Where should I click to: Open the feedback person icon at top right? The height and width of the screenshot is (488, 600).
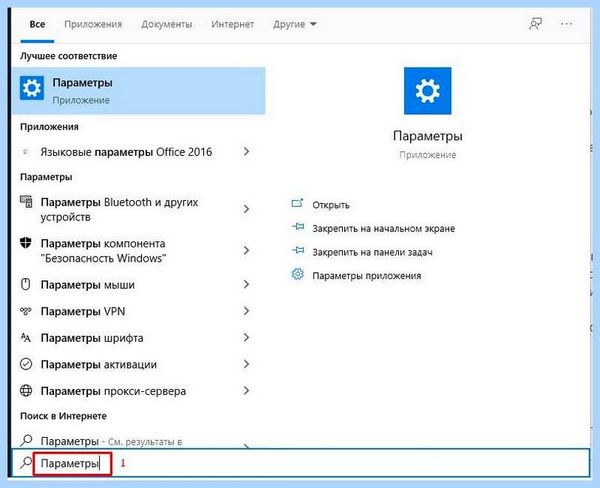click(x=535, y=24)
